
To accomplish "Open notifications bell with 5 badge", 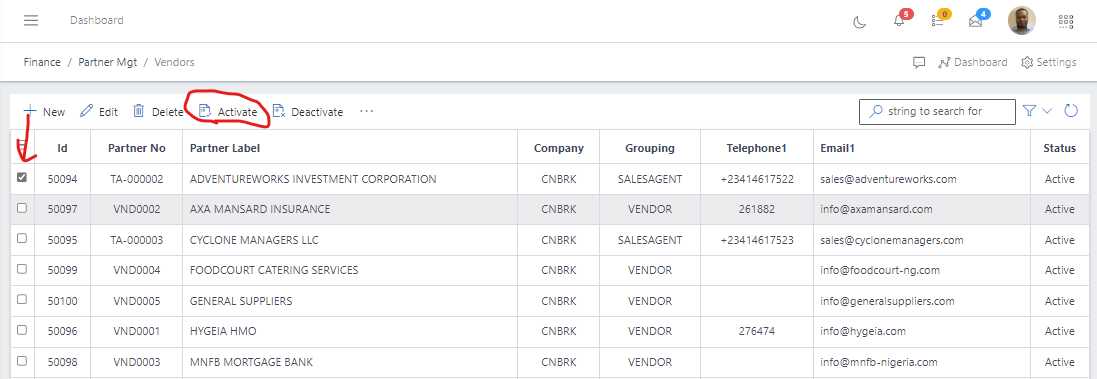I will tap(900, 21).
